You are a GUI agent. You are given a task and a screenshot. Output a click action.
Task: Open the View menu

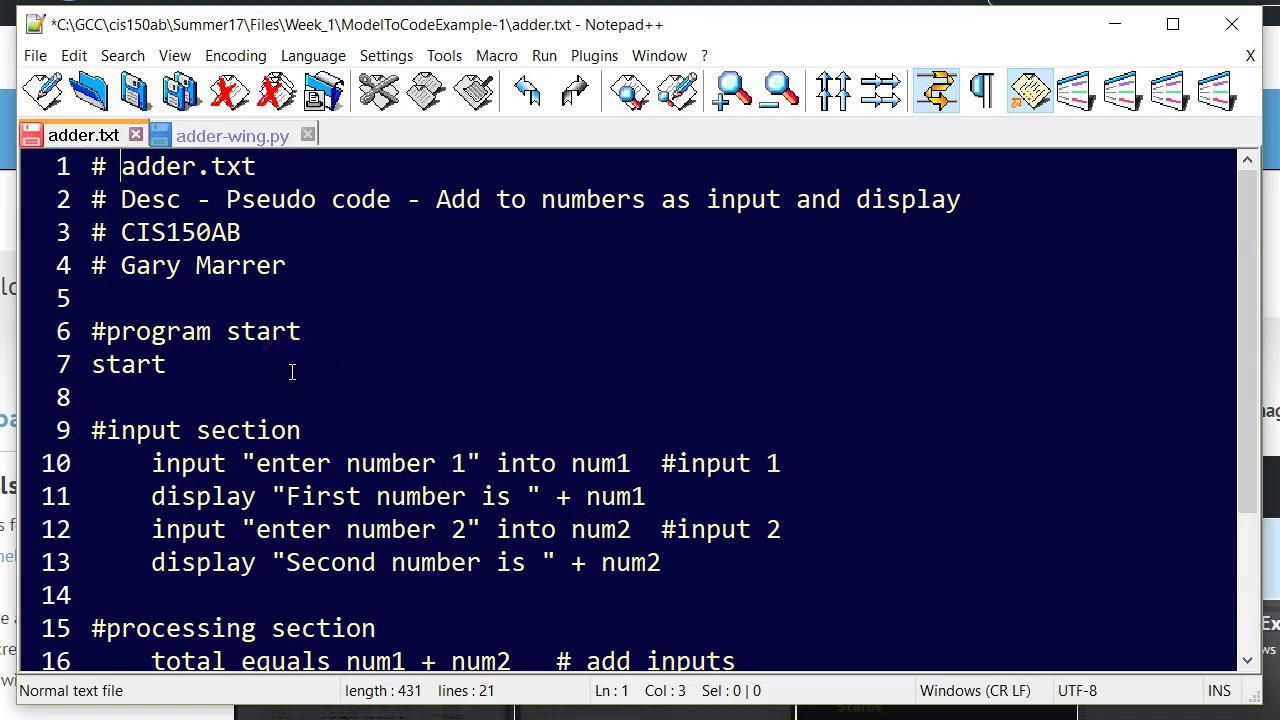(175, 56)
